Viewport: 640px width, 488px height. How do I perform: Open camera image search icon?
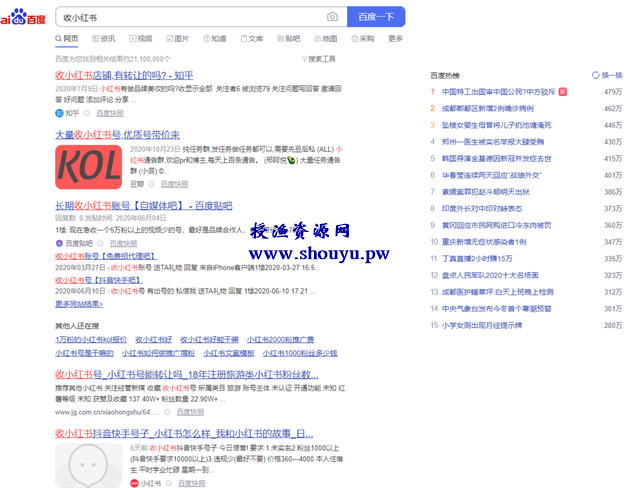tap(332, 17)
